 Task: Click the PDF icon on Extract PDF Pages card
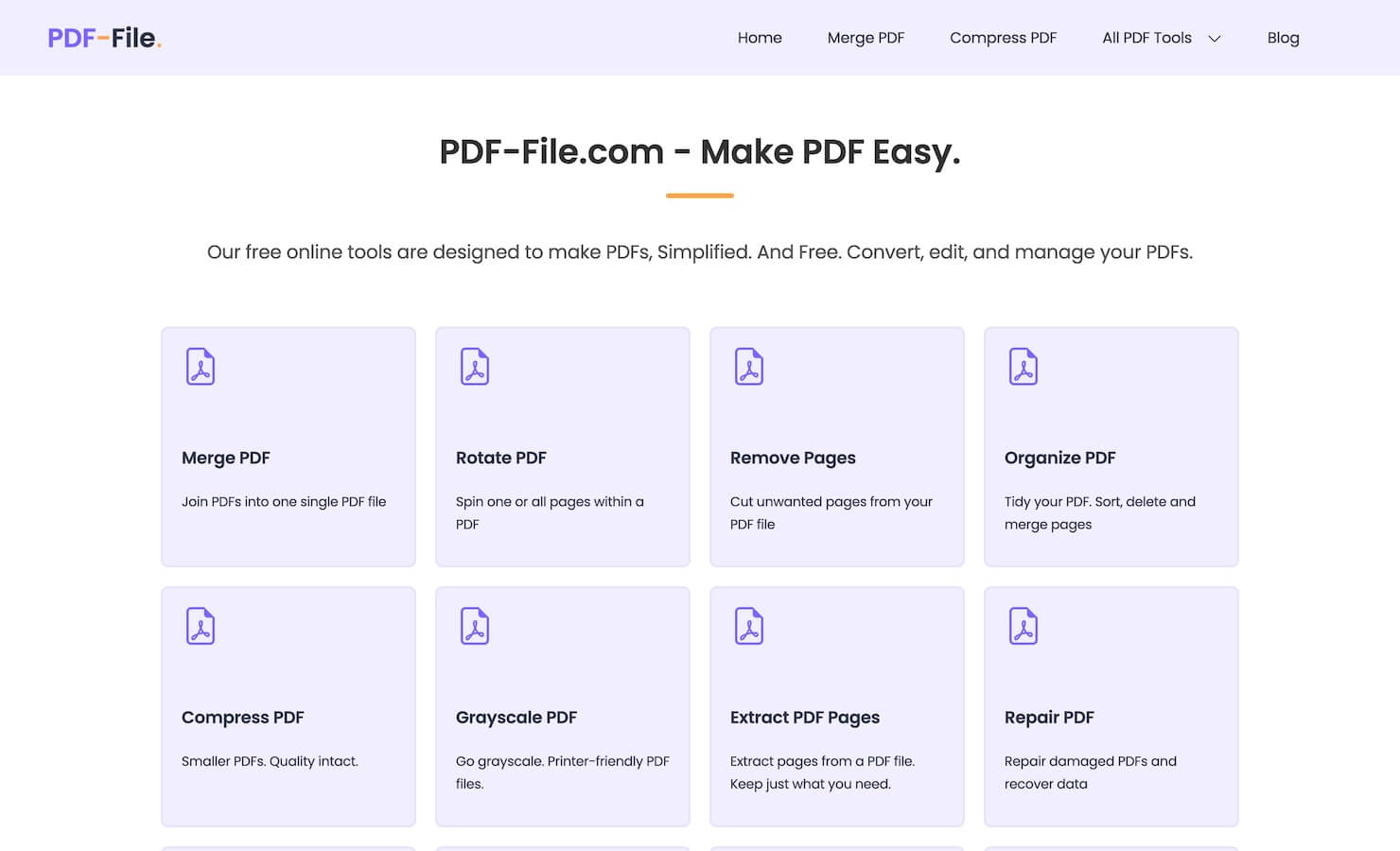point(749,626)
